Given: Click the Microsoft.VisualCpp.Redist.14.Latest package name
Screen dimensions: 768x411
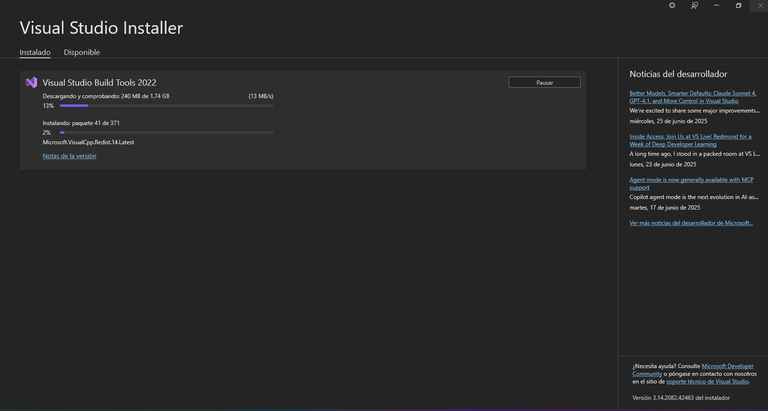Looking at the screenshot, I should click(x=88, y=142).
